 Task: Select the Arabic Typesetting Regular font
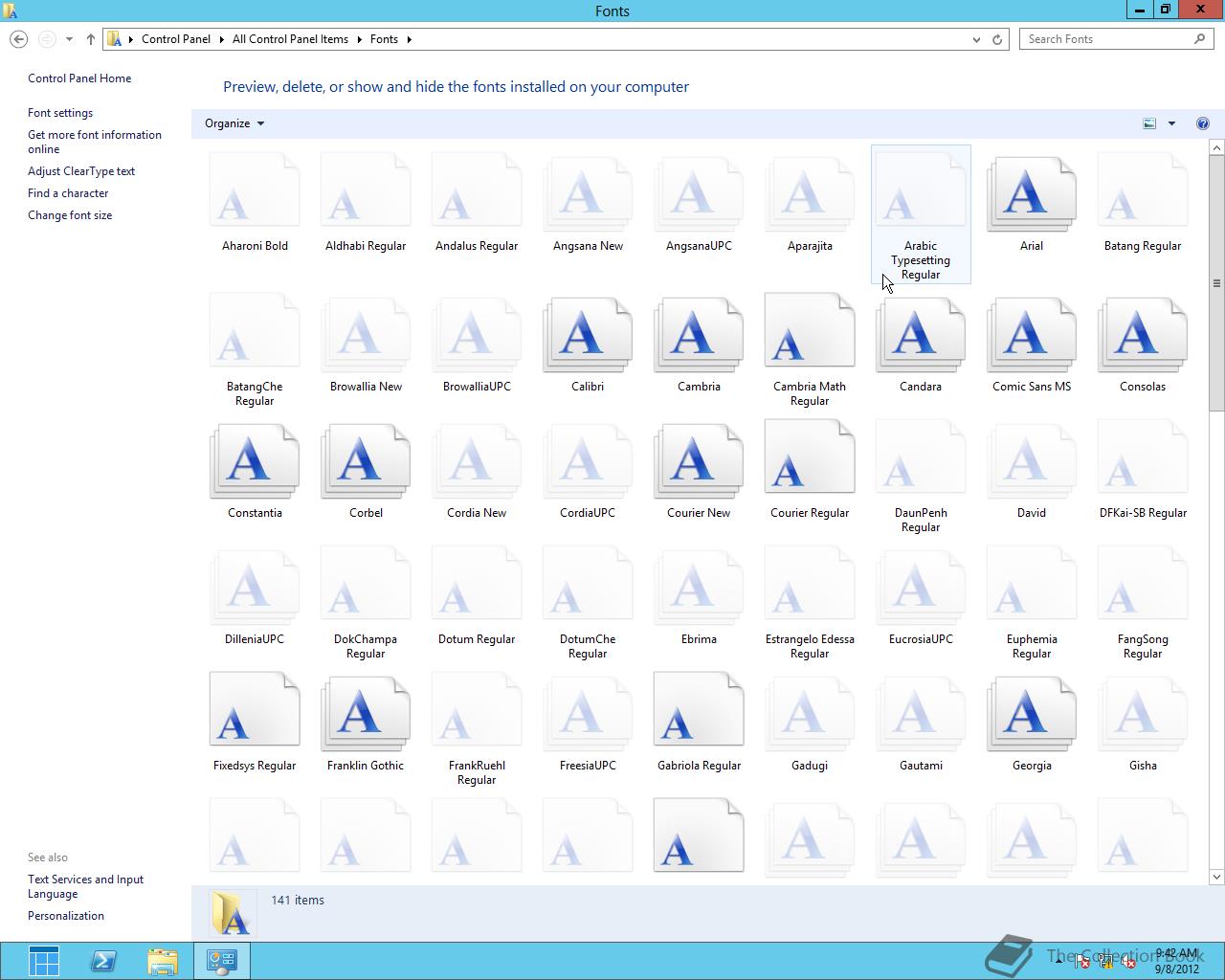(921, 214)
